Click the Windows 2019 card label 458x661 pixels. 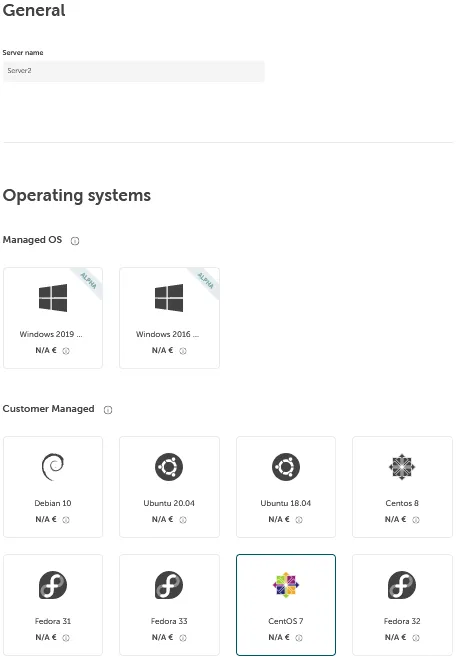click(x=51, y=334)
